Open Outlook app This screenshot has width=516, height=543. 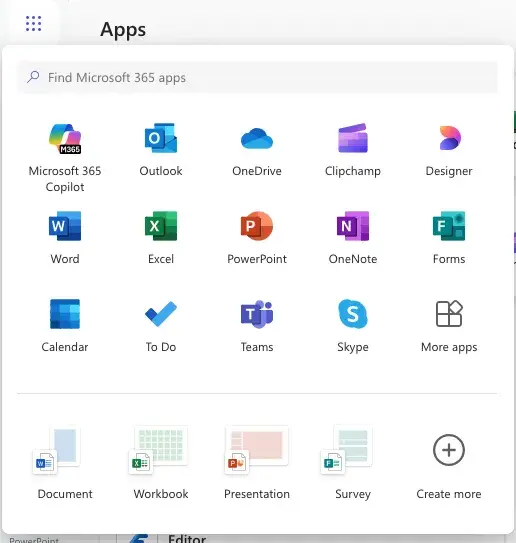161,150
